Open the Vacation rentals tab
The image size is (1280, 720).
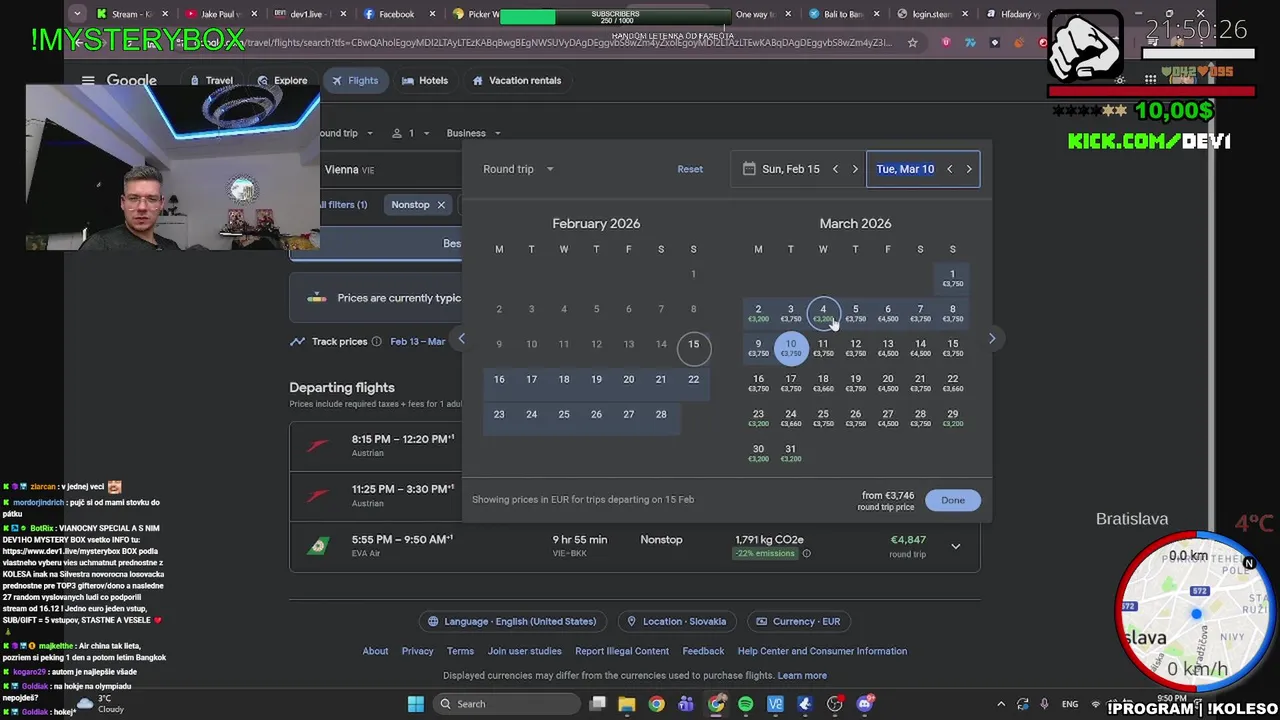pyautogui.click(x=516, y=81)
